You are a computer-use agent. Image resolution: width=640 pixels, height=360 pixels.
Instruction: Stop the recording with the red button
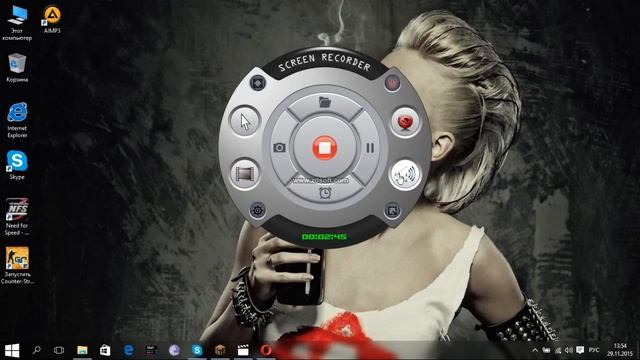[x=324, y=148]
